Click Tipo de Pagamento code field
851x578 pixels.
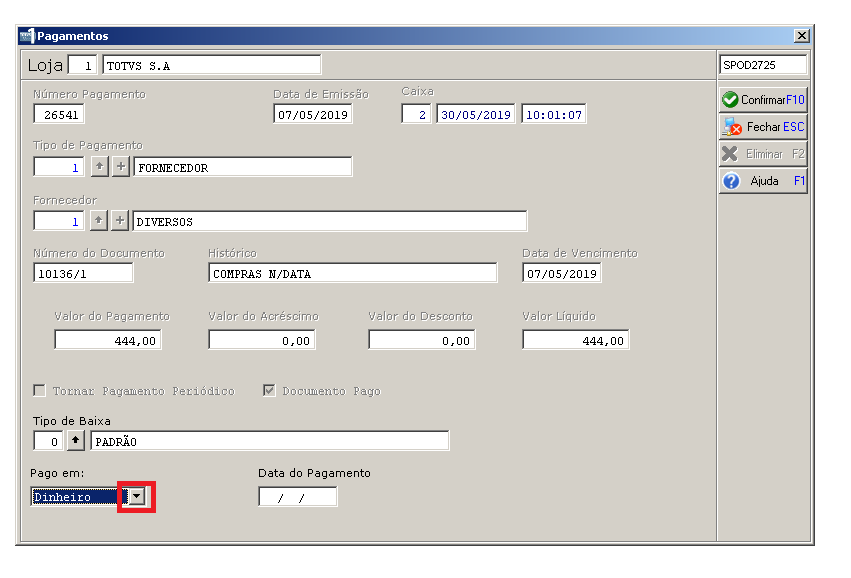tap(59, 167)
